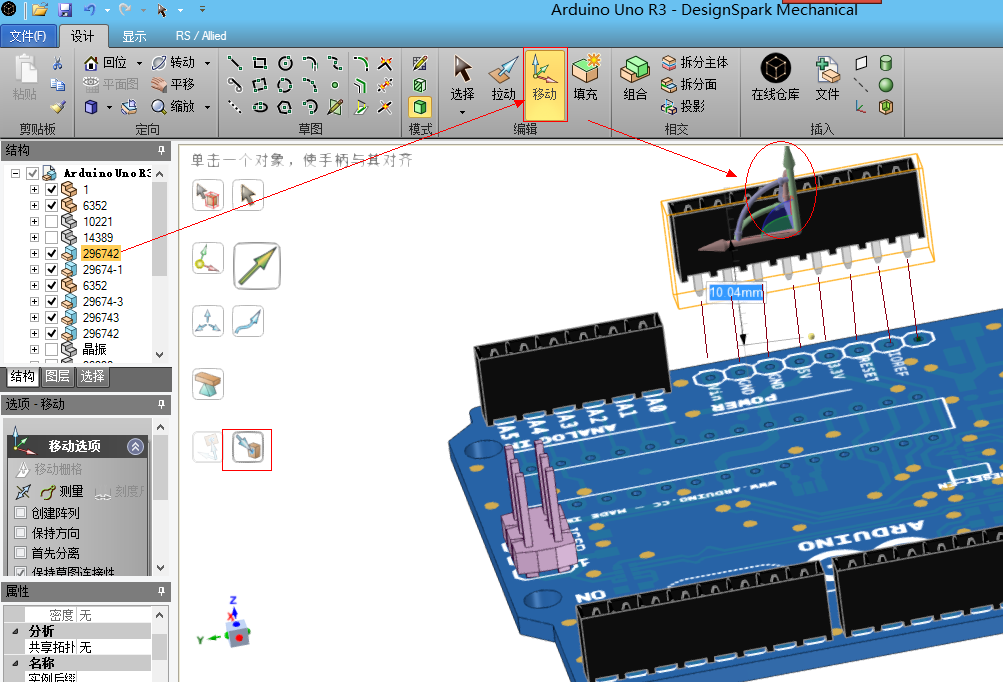Open the 回位 dropdown arrow
Viewport: 1003px width, 682px height.
coord(139,63)
